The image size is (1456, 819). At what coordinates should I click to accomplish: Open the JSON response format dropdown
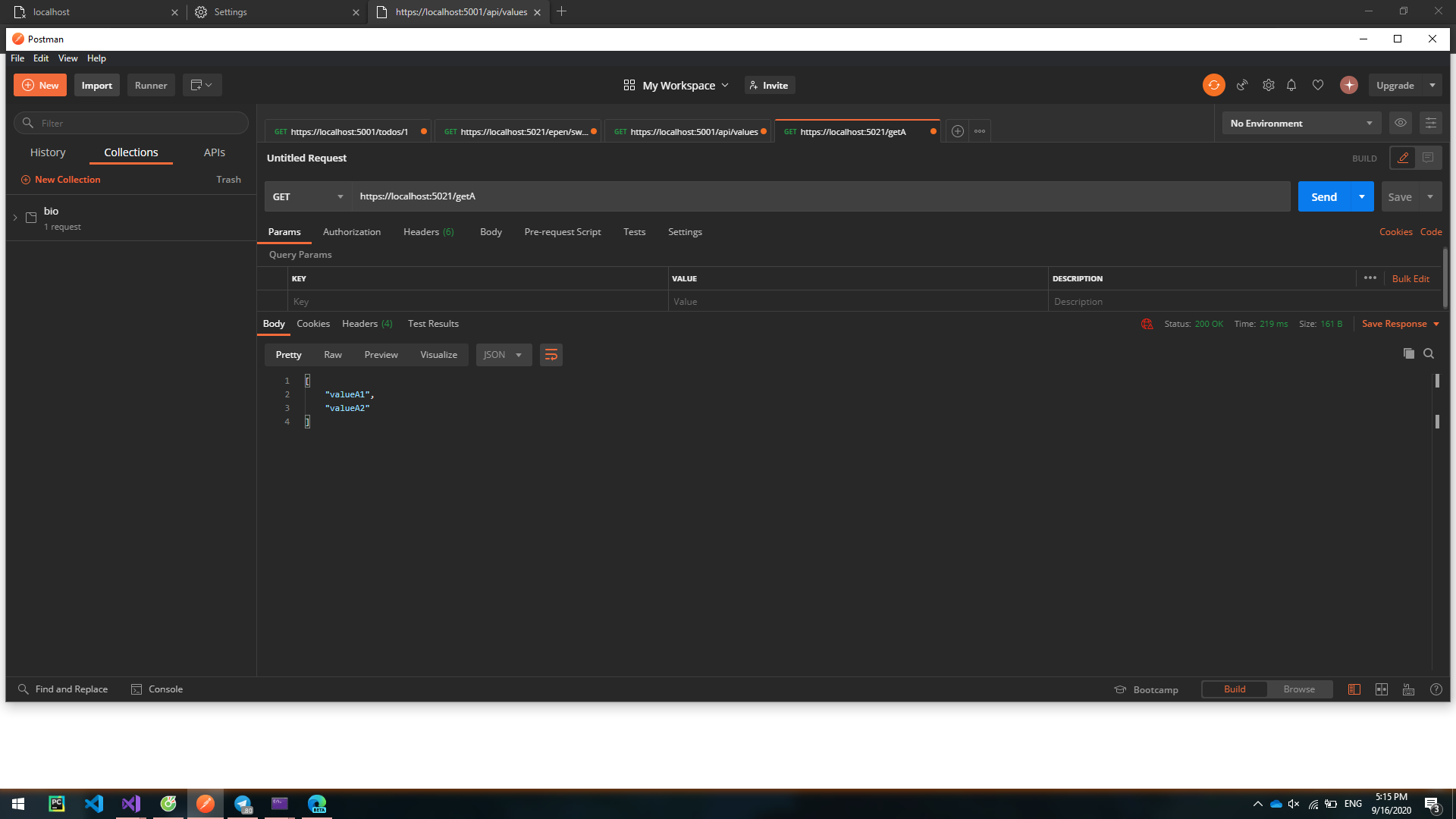point(503,354)
